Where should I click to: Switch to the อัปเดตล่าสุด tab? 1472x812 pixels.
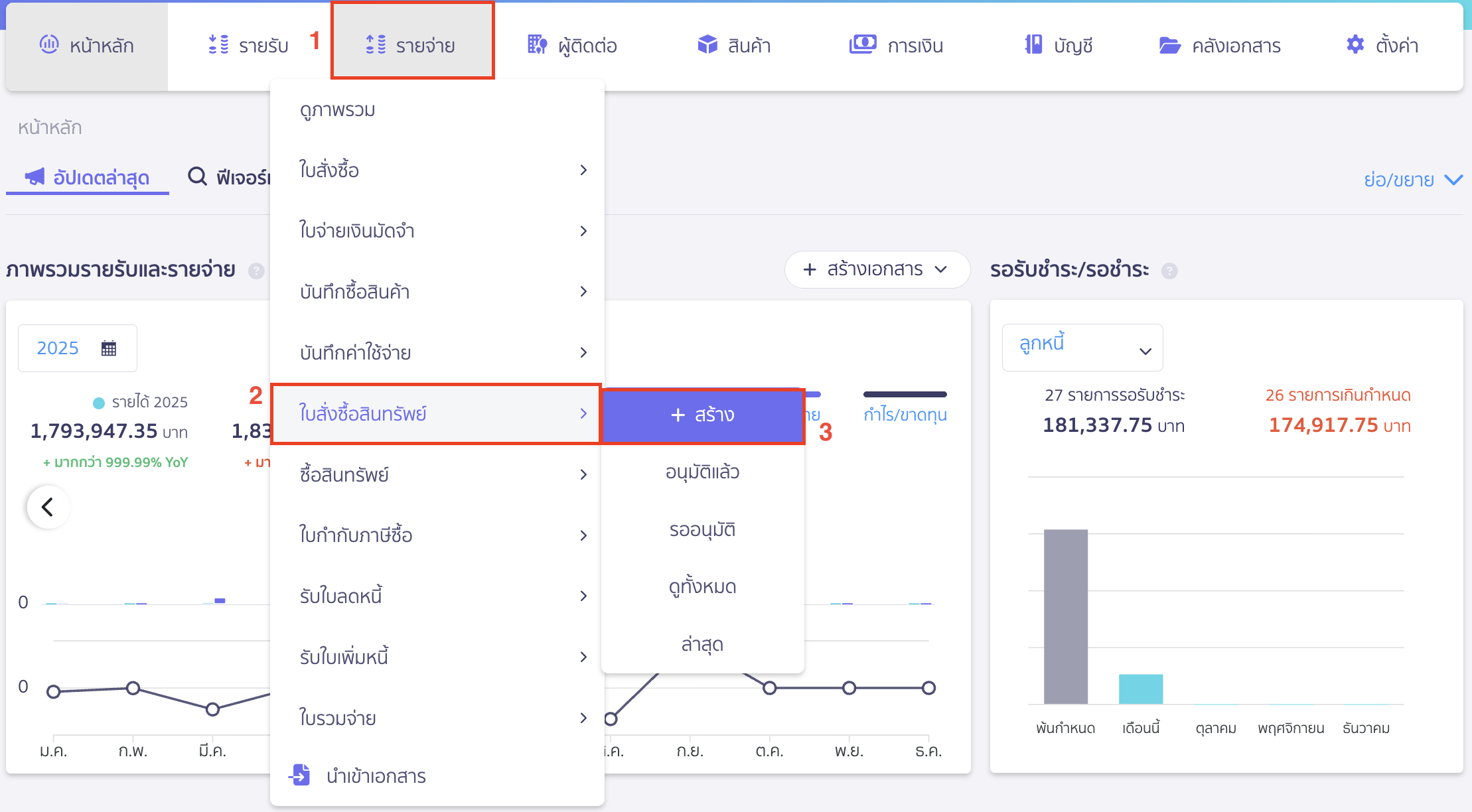[87, 177]
